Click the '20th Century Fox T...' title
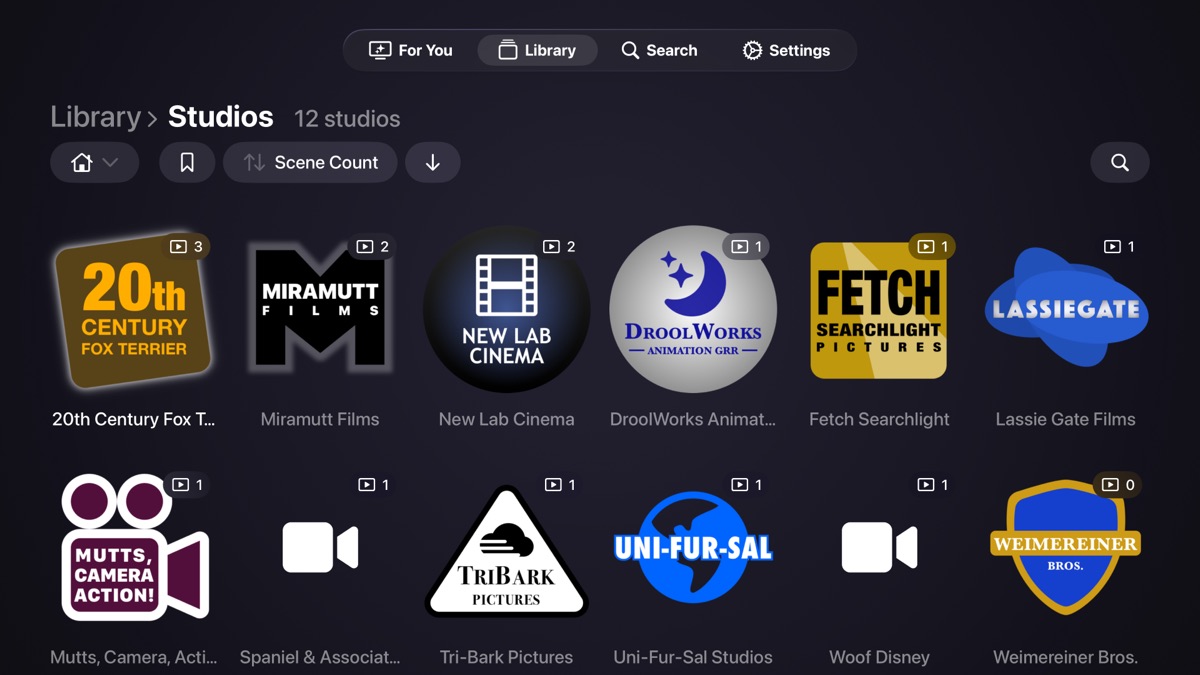This screenshot has height=675, width=1200. click(x=134, y=419)
